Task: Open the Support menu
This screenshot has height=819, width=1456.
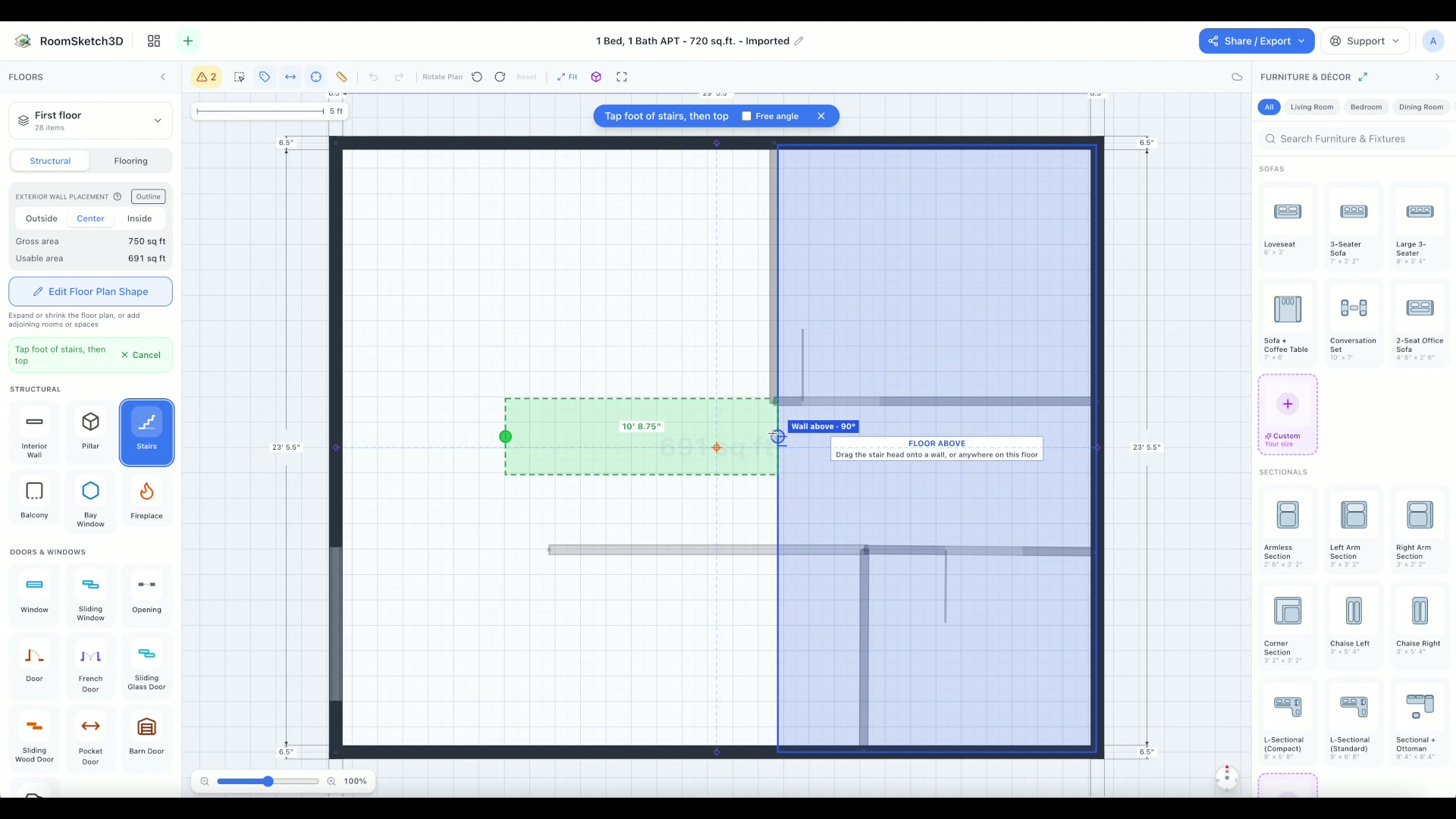Action: point(1365,41)
